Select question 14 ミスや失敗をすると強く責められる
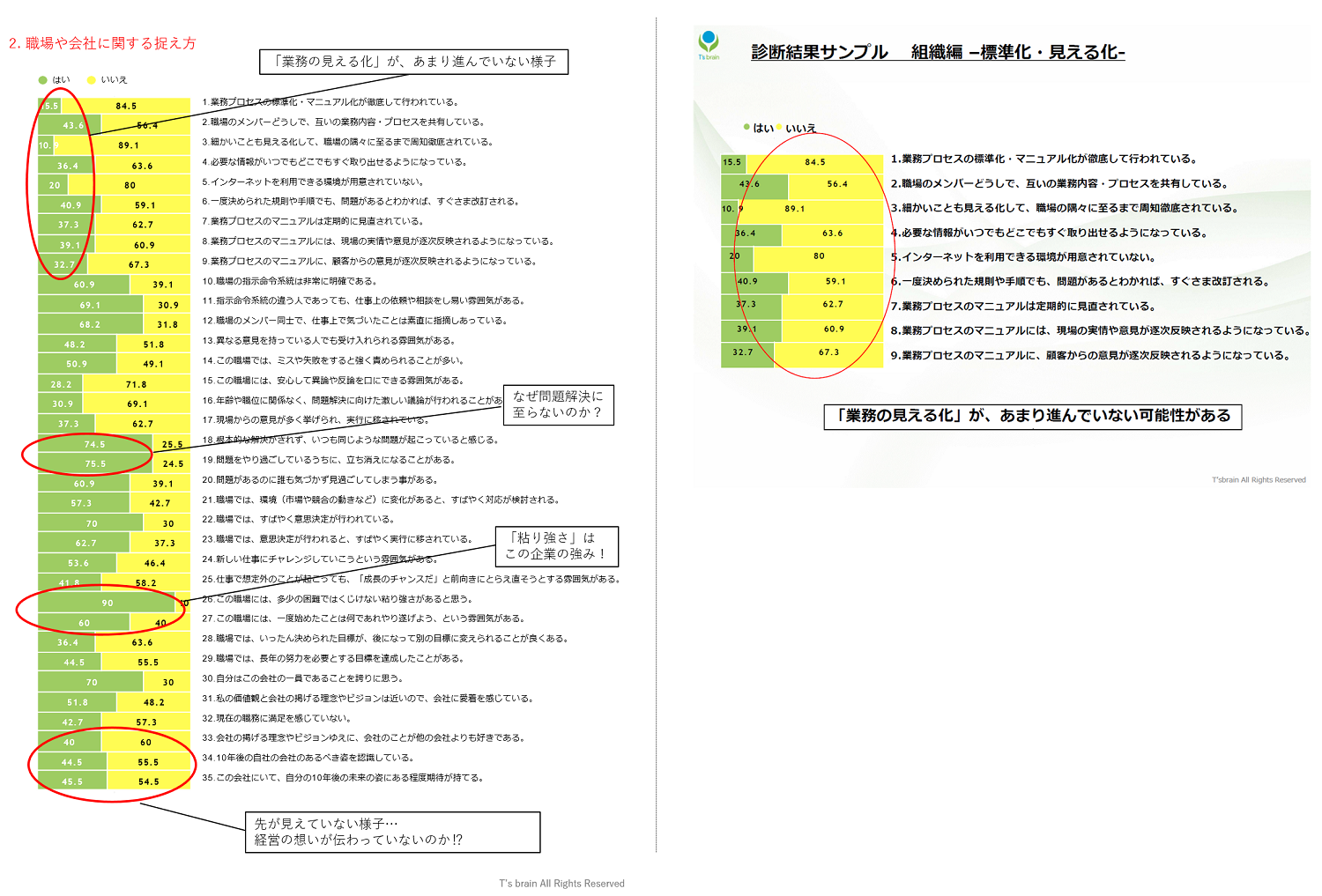The image size is (1322, 896). point(333,360)
